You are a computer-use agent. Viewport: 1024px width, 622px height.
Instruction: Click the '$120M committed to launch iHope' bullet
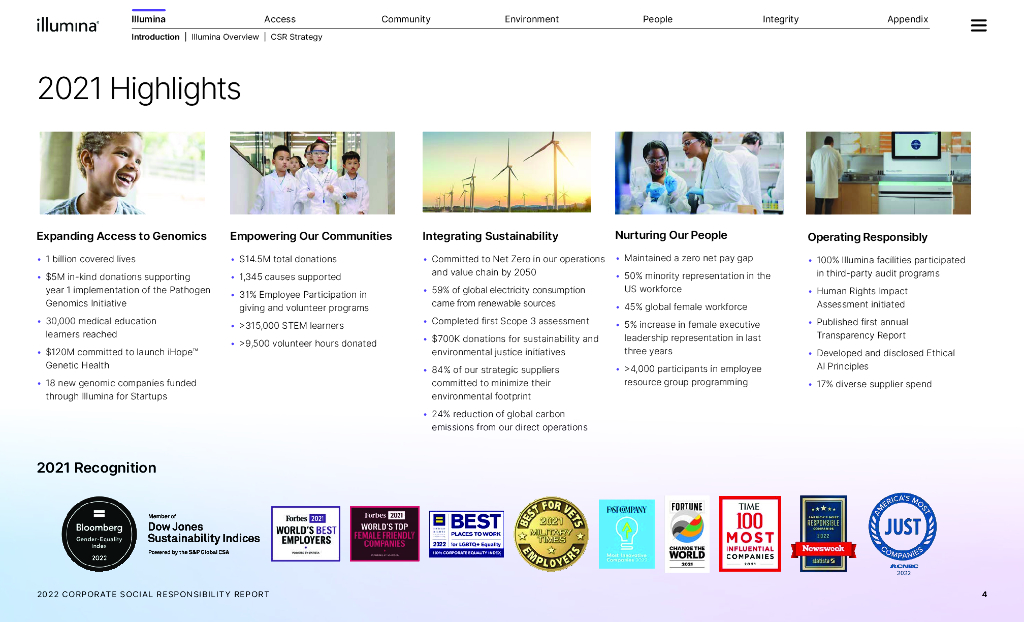point(122,358)
